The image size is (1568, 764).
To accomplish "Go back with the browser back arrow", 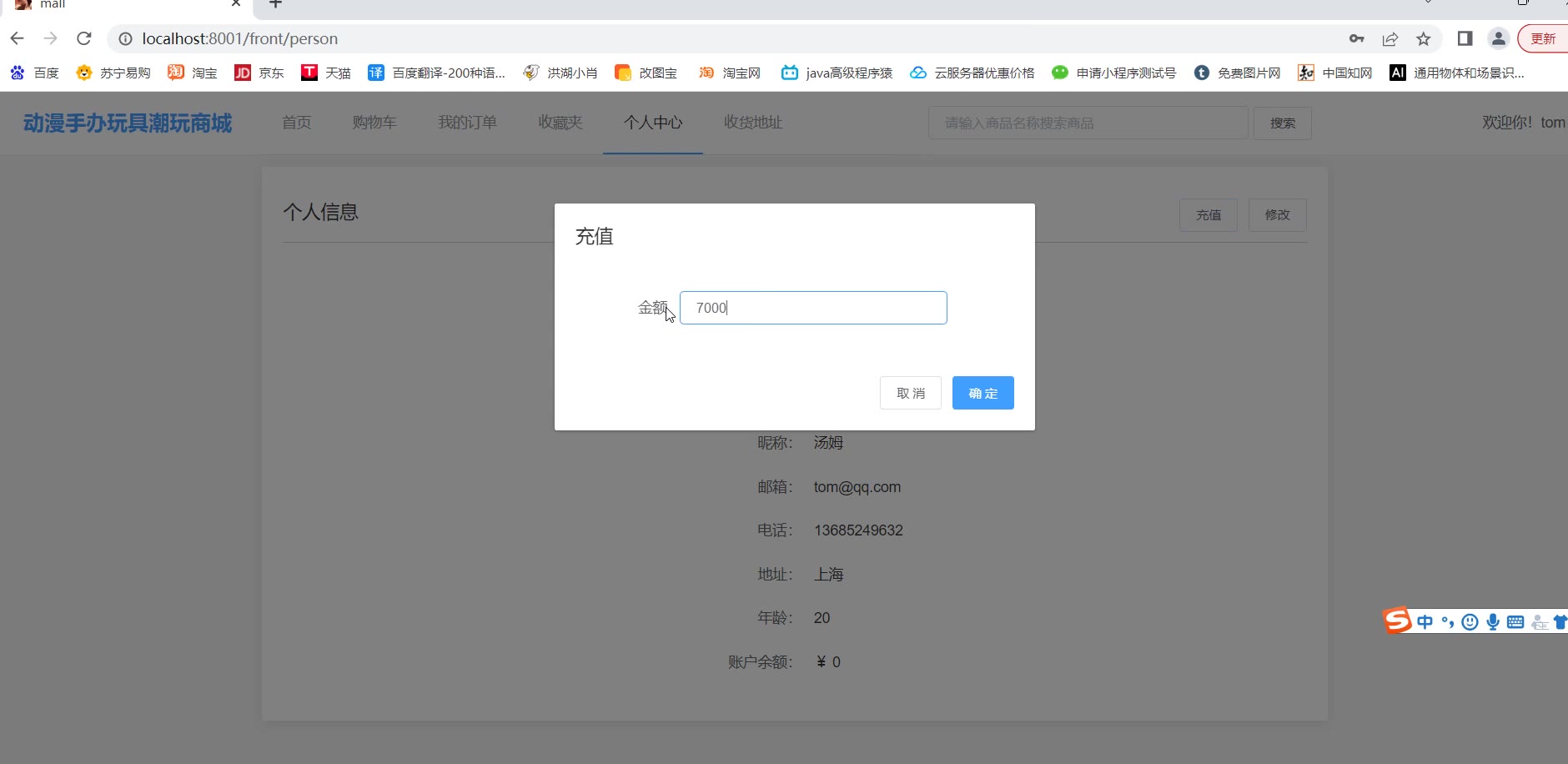I will pos(17,38).
